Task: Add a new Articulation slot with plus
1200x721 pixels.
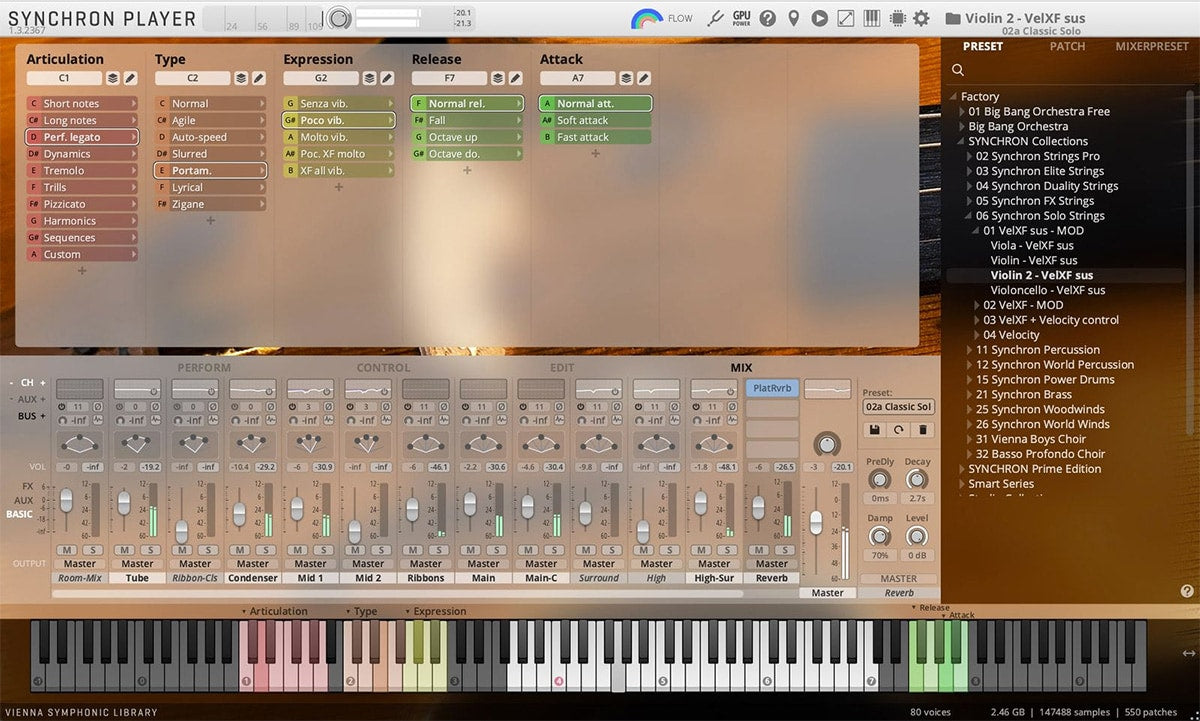Action: pos(82,271)
